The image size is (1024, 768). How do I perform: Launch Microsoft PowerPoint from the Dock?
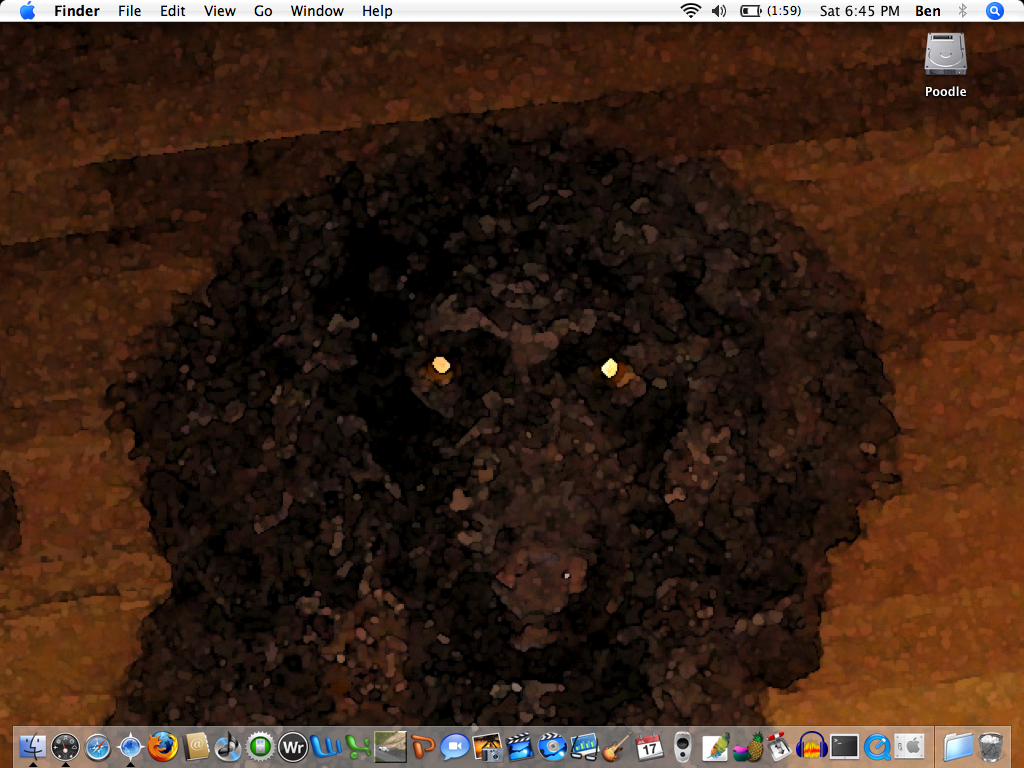click(x=423, y=746)
